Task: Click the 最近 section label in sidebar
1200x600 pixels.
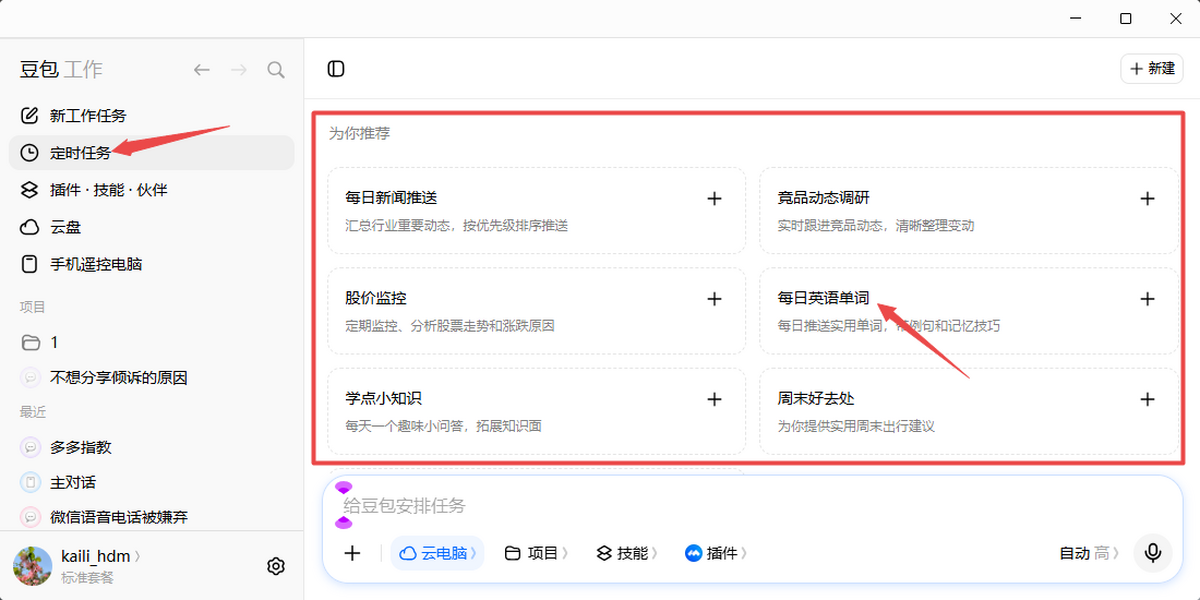Action: (x=33, y=412)
